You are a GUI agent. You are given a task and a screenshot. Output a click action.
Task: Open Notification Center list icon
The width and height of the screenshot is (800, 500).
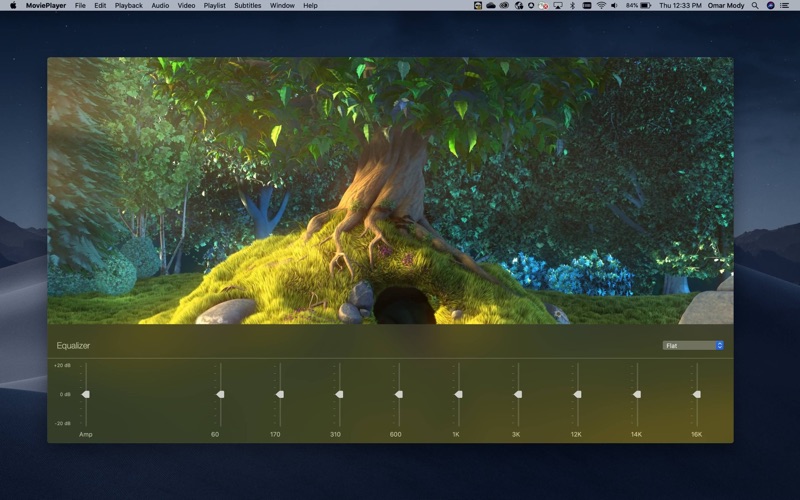coord(785,6)
